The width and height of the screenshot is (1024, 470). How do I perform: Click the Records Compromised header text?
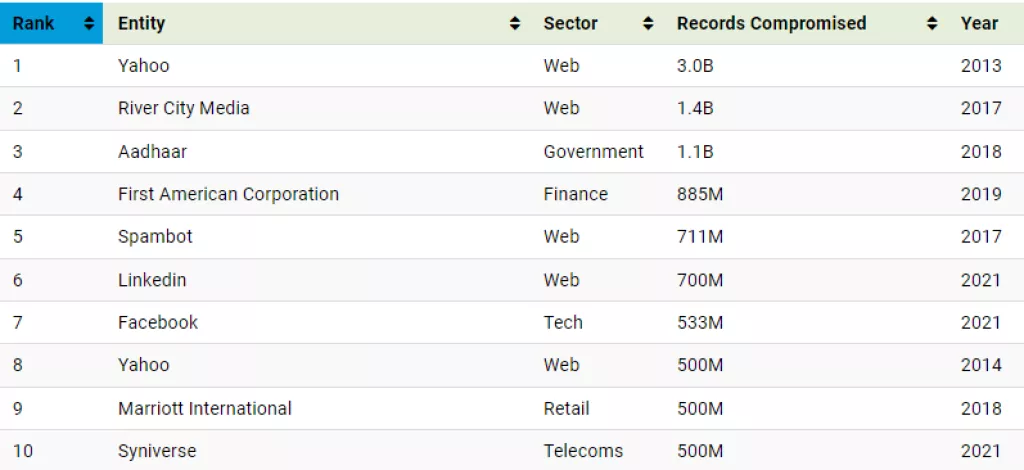(x=771, y=23)
